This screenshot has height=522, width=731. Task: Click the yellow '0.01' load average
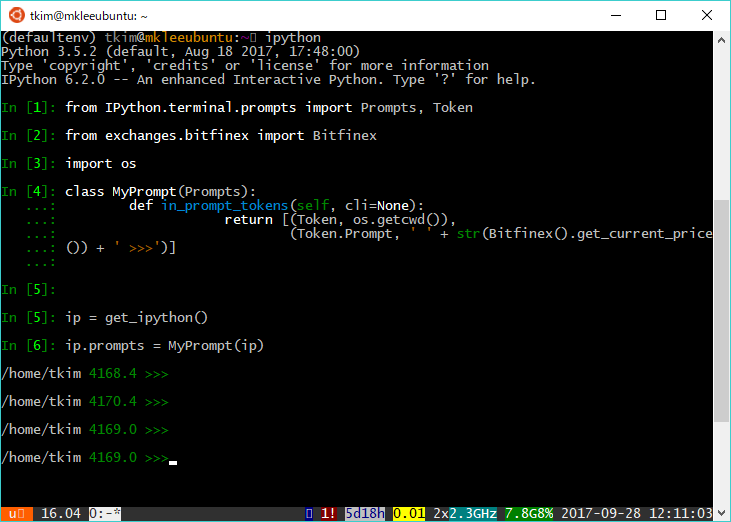(409, 514)
